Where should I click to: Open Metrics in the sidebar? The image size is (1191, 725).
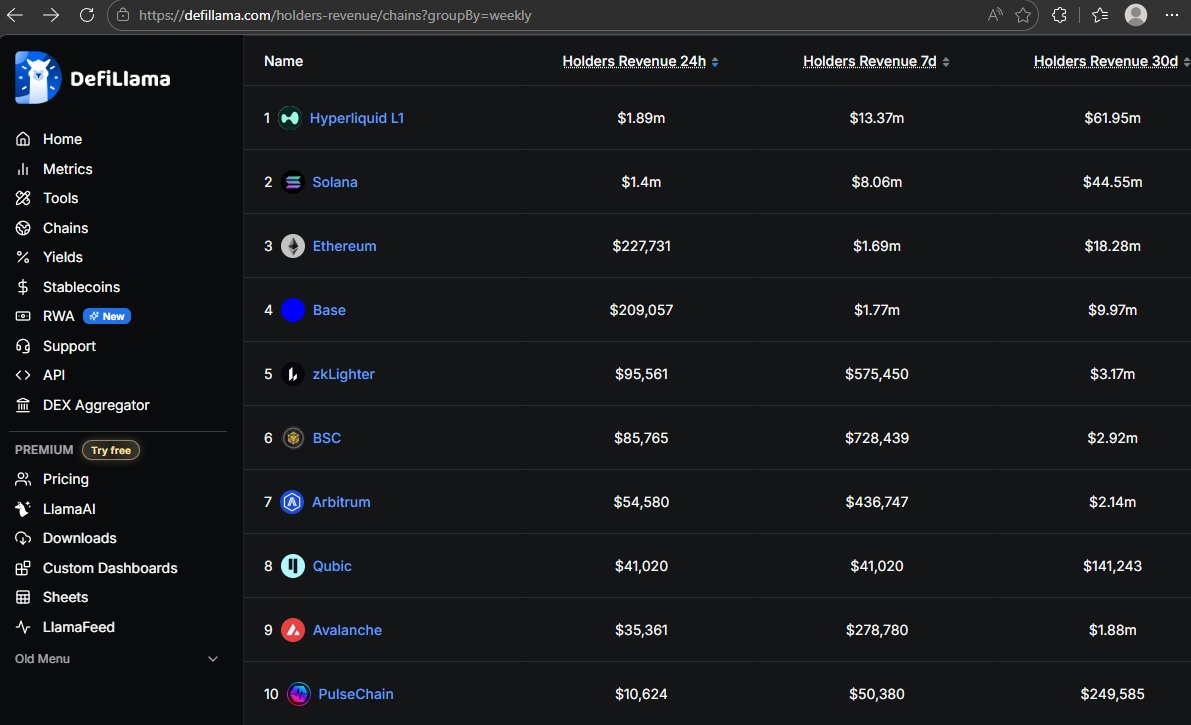pos(68,169)
